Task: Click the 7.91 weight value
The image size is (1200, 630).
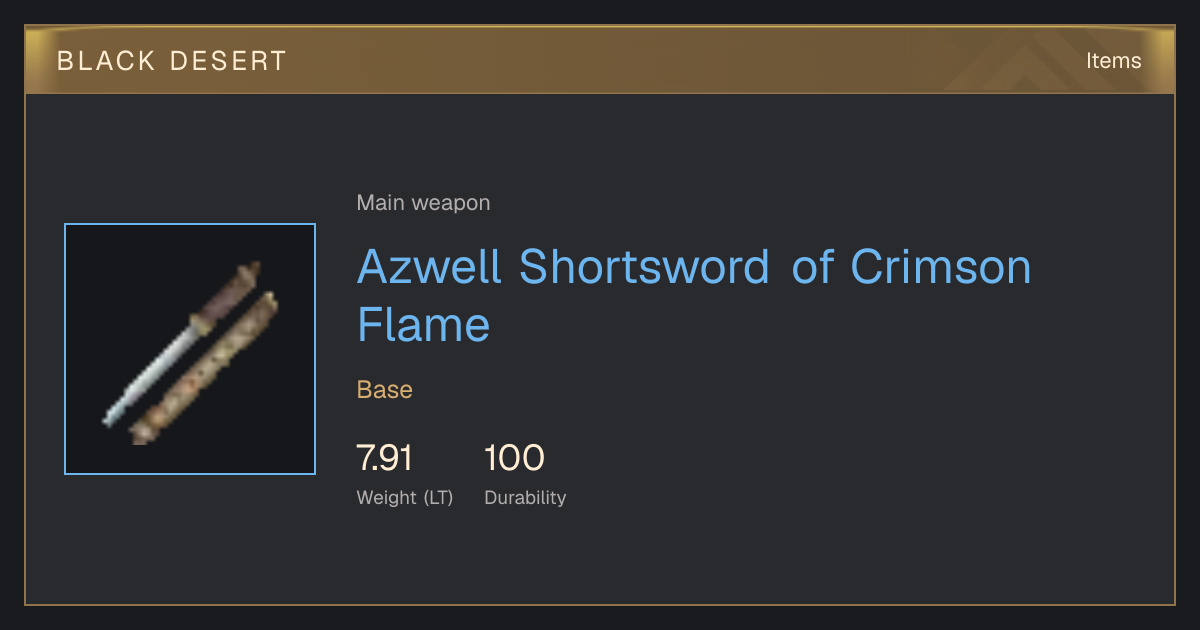Action: point(384,458)
